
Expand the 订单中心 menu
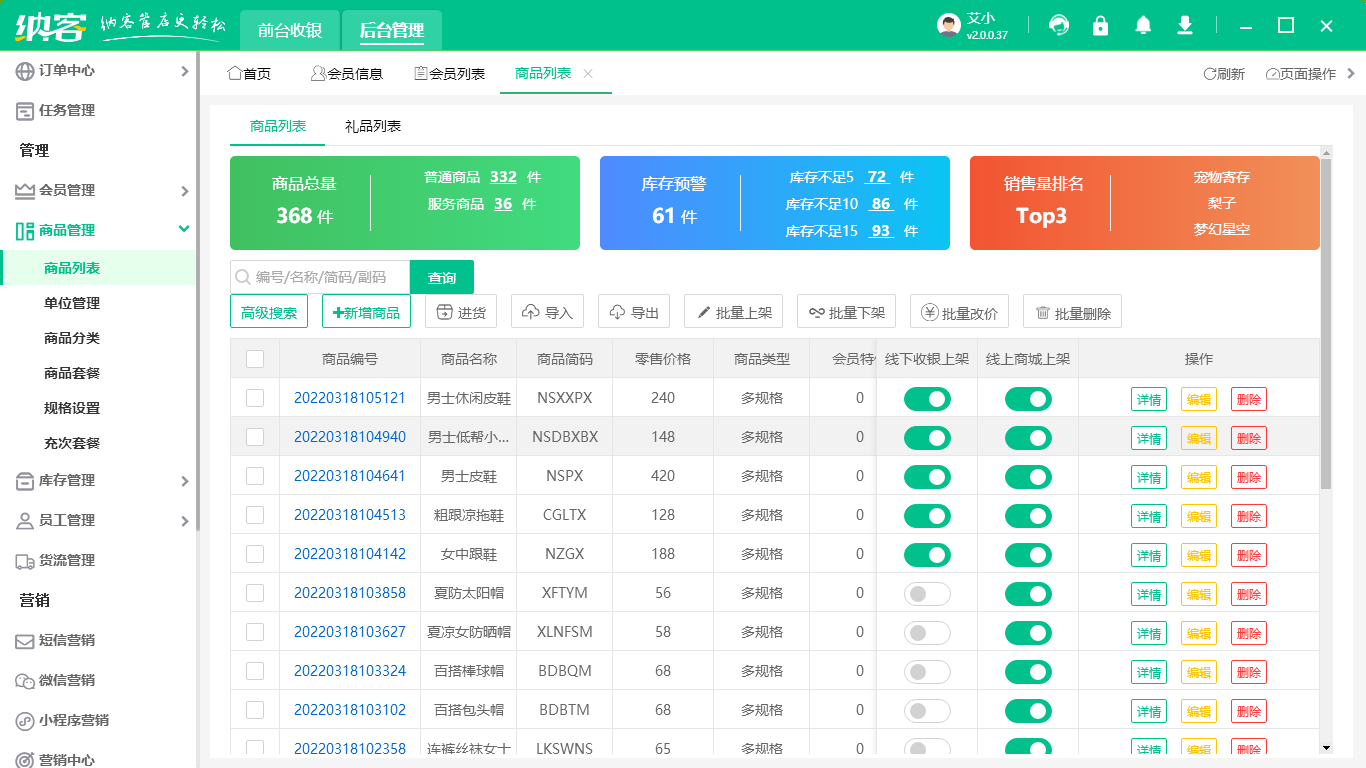(184, 71)
